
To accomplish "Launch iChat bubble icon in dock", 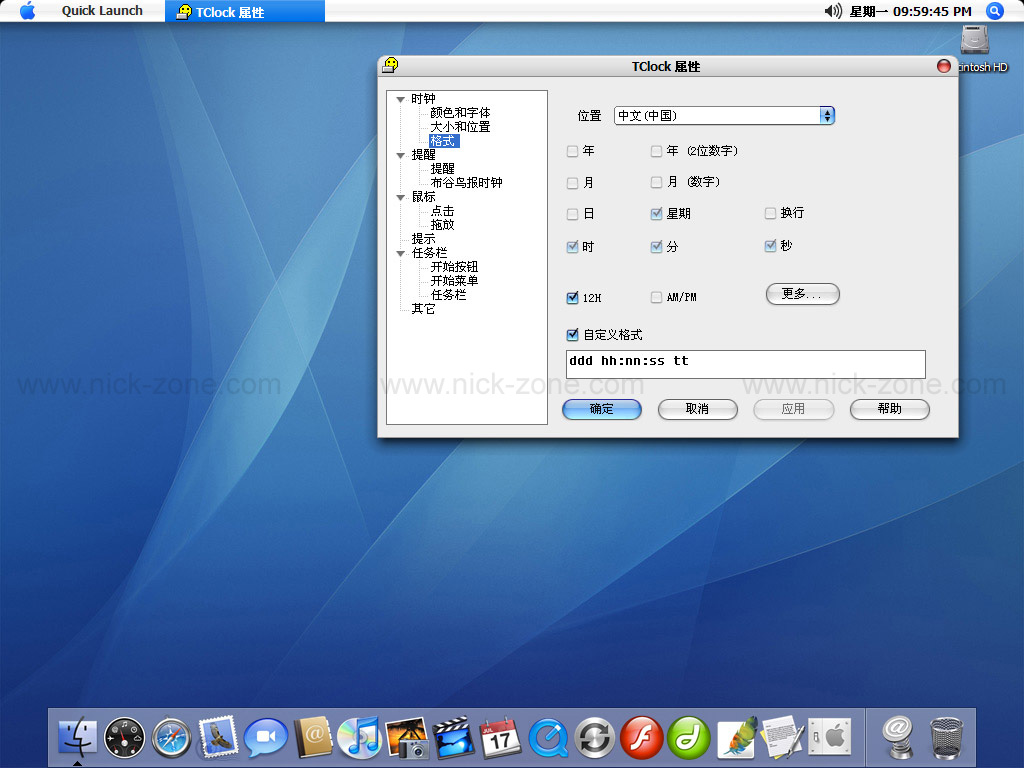I will pos(265,738).
